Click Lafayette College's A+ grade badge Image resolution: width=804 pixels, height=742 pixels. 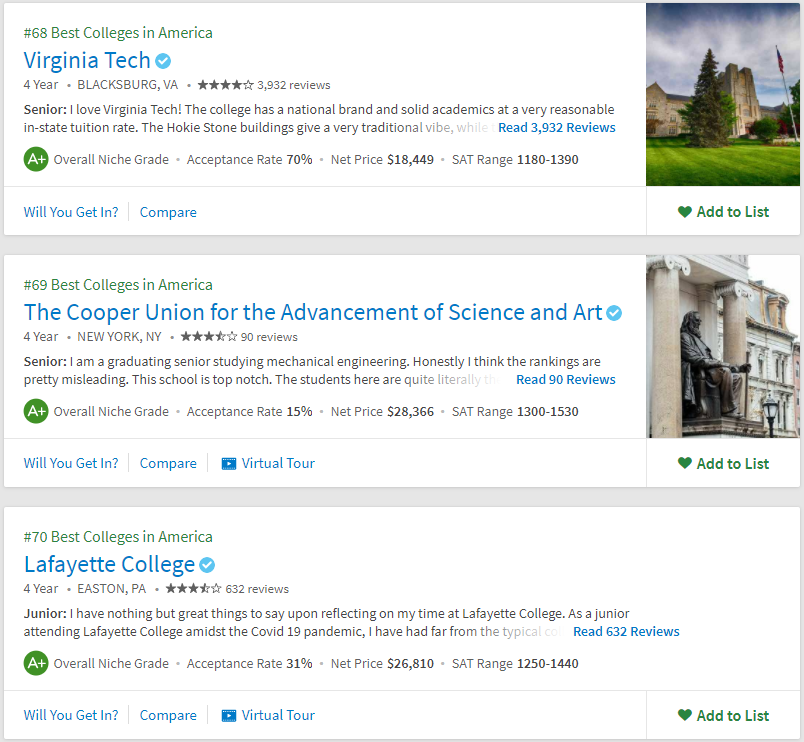coord(36,663)
